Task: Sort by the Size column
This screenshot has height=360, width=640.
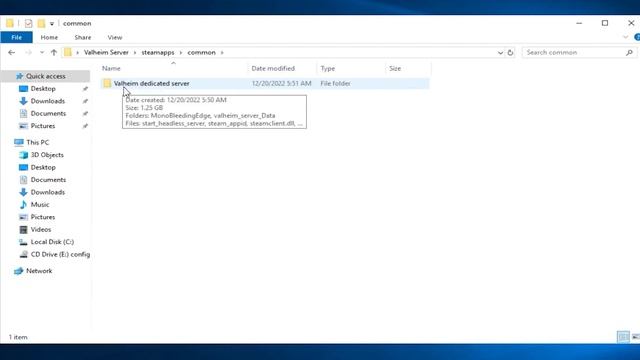Action: click(408, 68)
